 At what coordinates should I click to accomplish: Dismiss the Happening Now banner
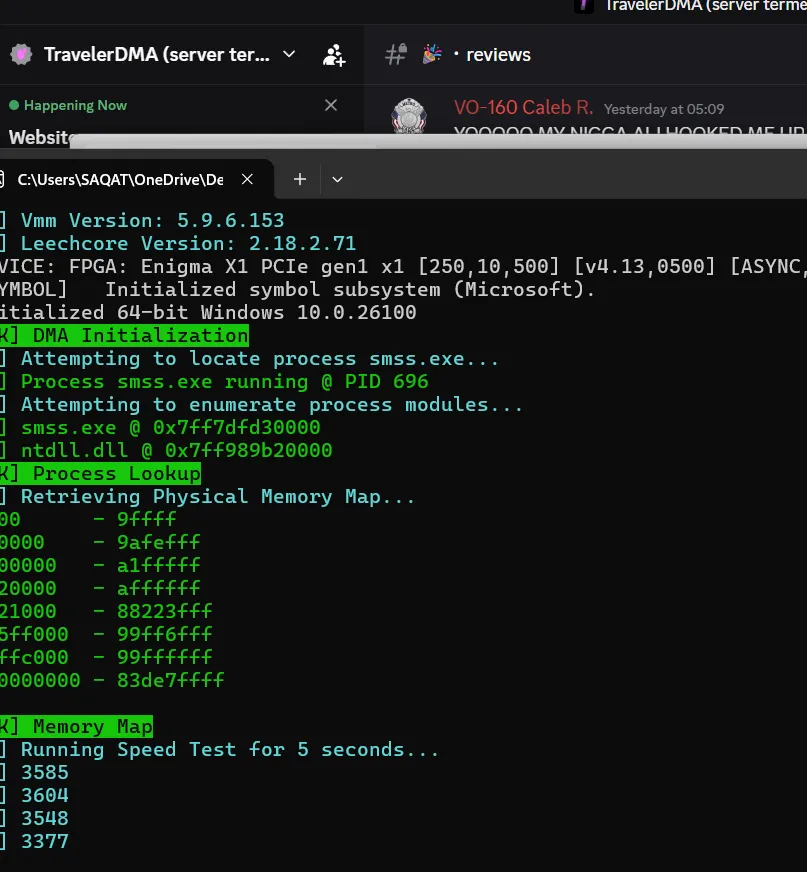331,105
